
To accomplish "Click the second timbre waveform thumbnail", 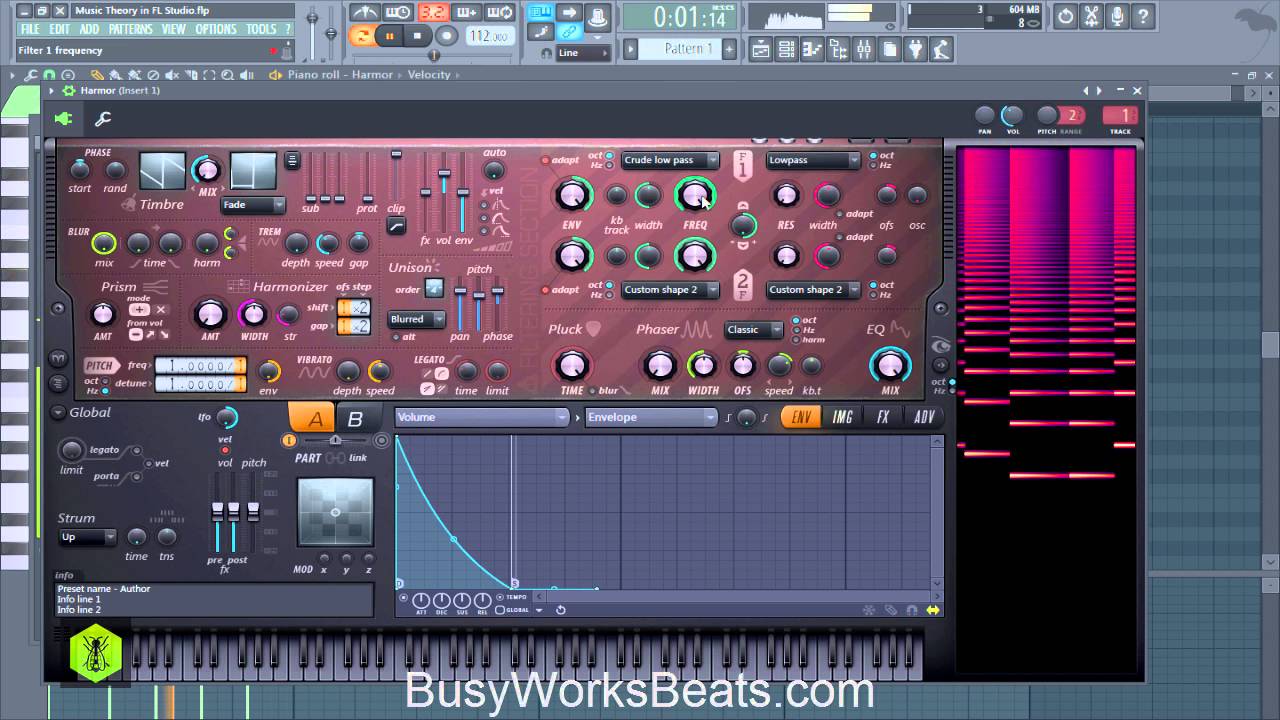I will [253, 171].
